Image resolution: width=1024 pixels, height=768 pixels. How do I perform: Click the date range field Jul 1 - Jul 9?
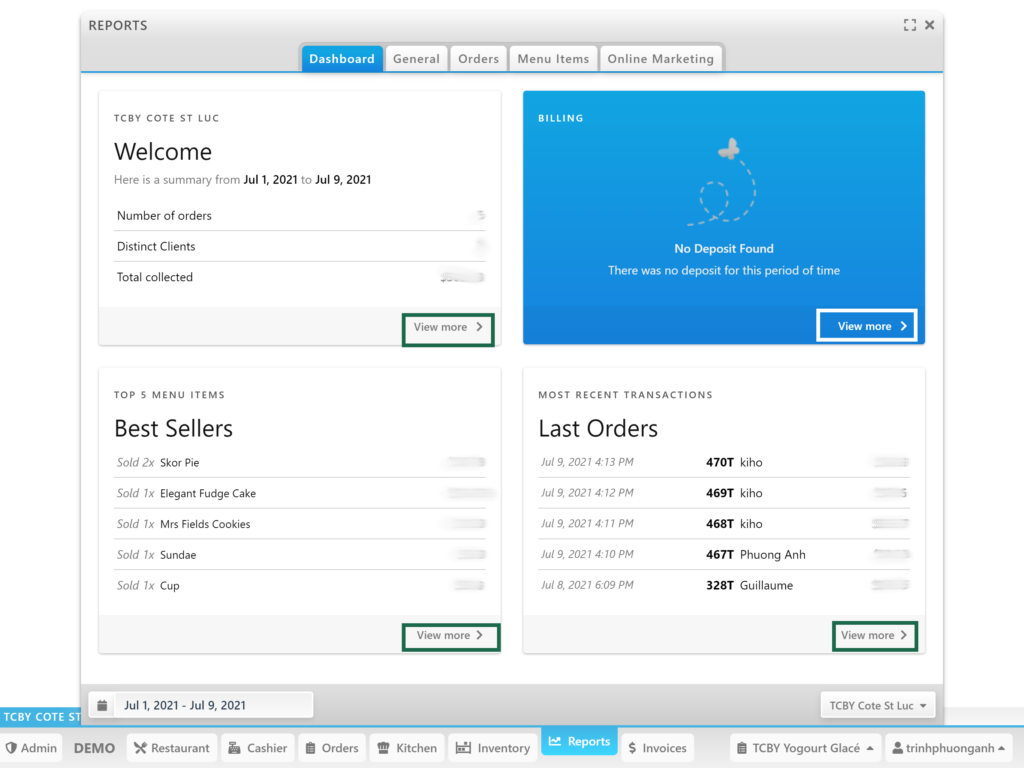click(x=212, y=705)
